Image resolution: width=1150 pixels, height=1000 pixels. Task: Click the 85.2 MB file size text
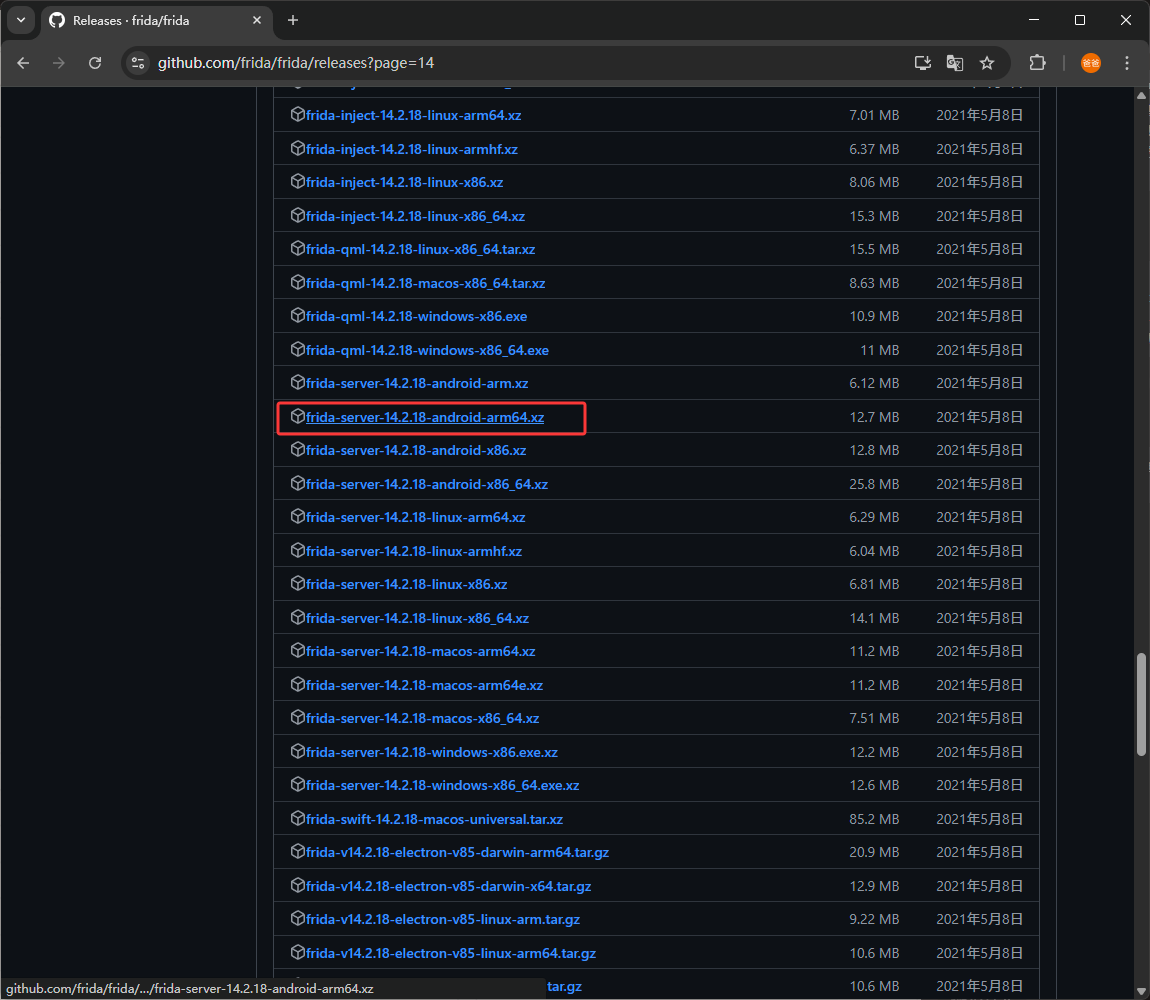[x=874, y=820]
